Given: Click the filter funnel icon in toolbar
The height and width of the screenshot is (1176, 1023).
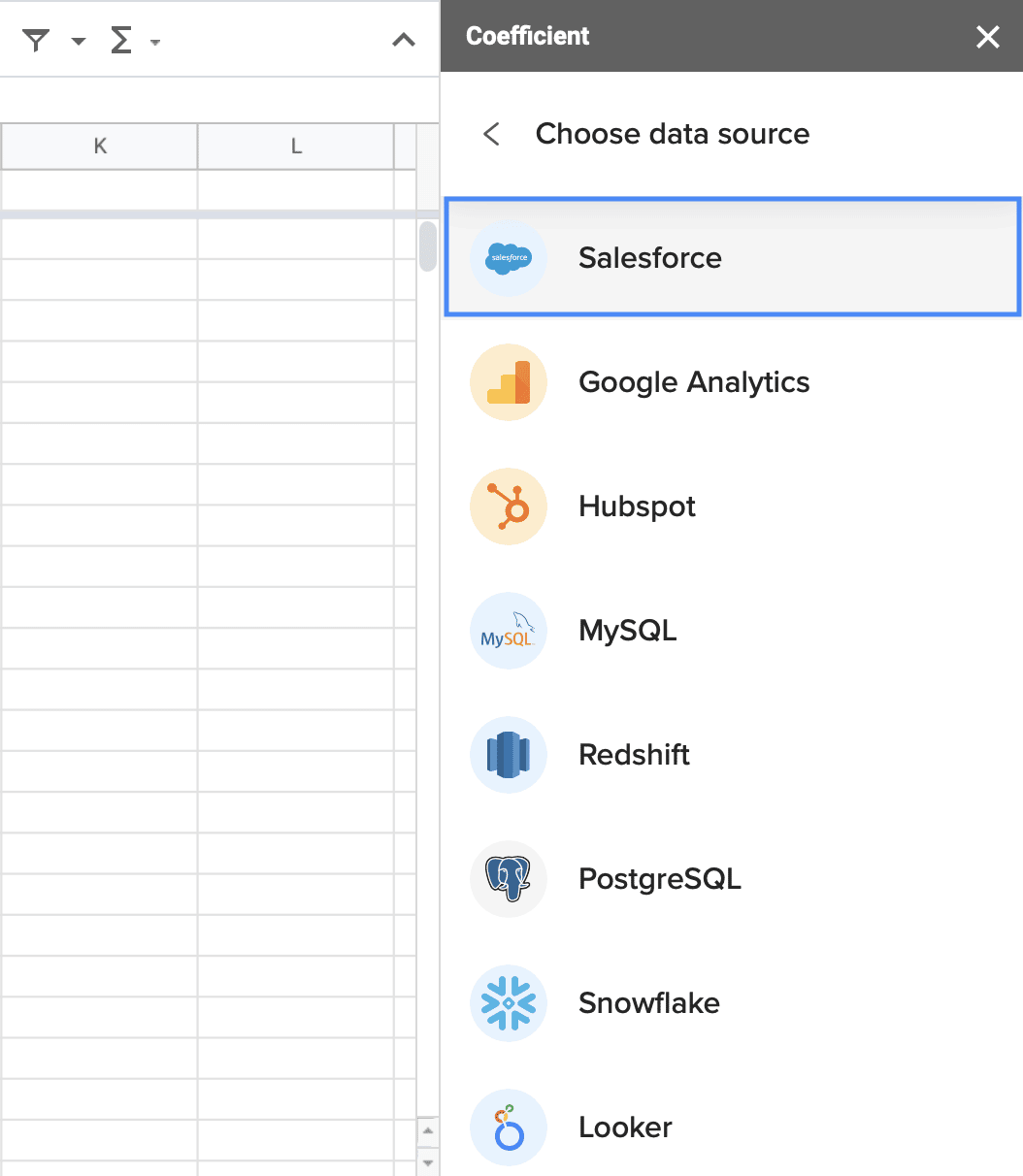Looking at the screenshot, I should point(36,41).
